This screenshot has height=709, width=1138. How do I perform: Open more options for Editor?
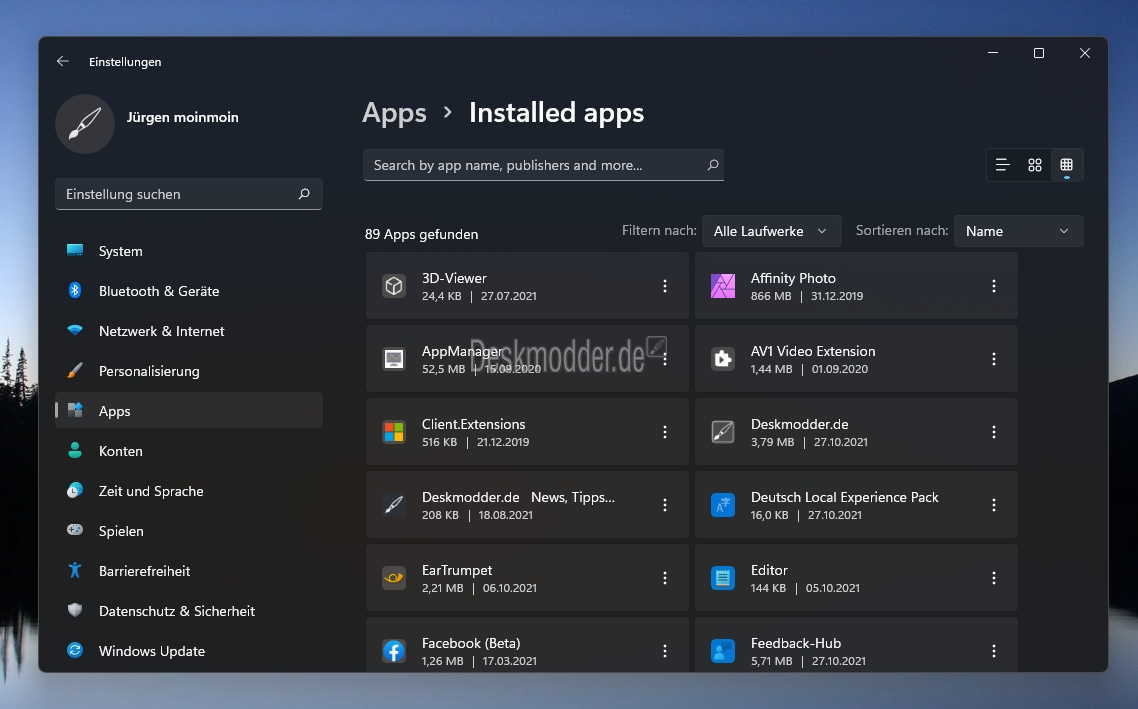pos(994,578)
